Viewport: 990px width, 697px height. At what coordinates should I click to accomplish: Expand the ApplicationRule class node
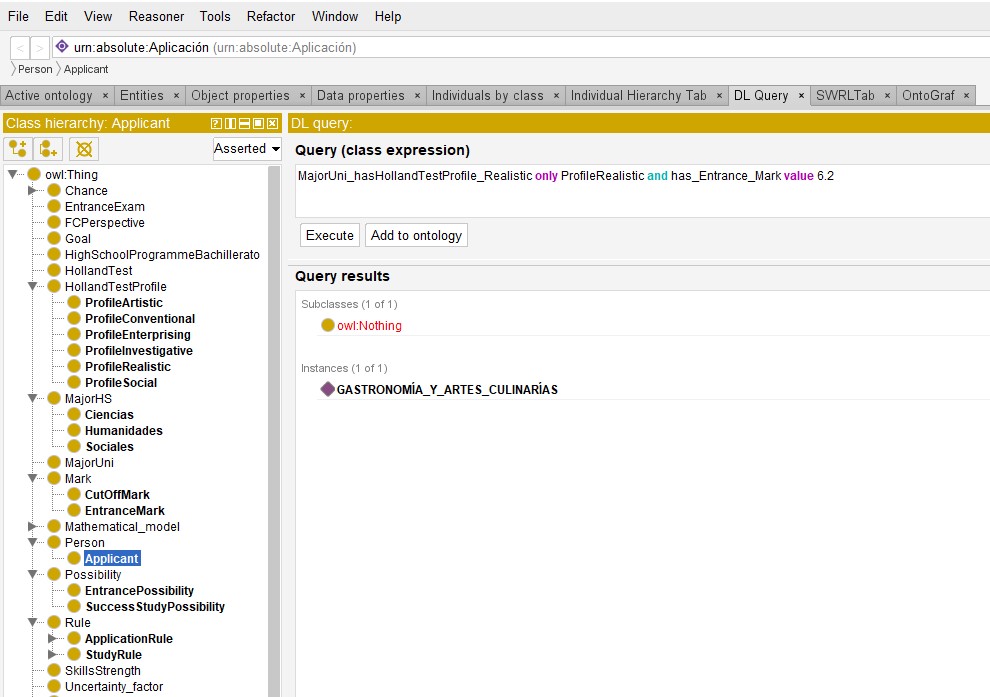[53, 639]
